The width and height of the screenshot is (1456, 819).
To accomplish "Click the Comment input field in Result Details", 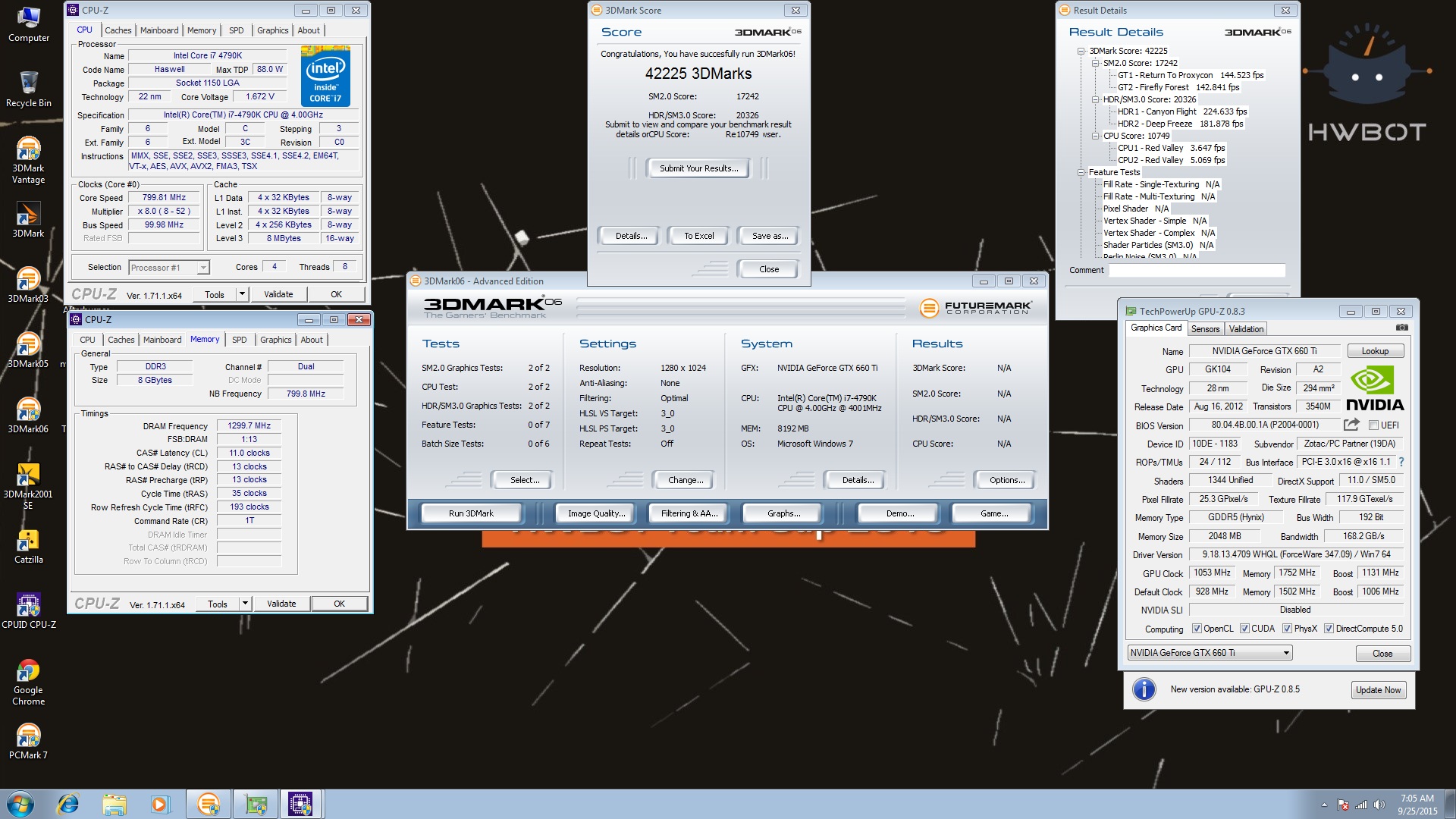I will (1197, 270).
